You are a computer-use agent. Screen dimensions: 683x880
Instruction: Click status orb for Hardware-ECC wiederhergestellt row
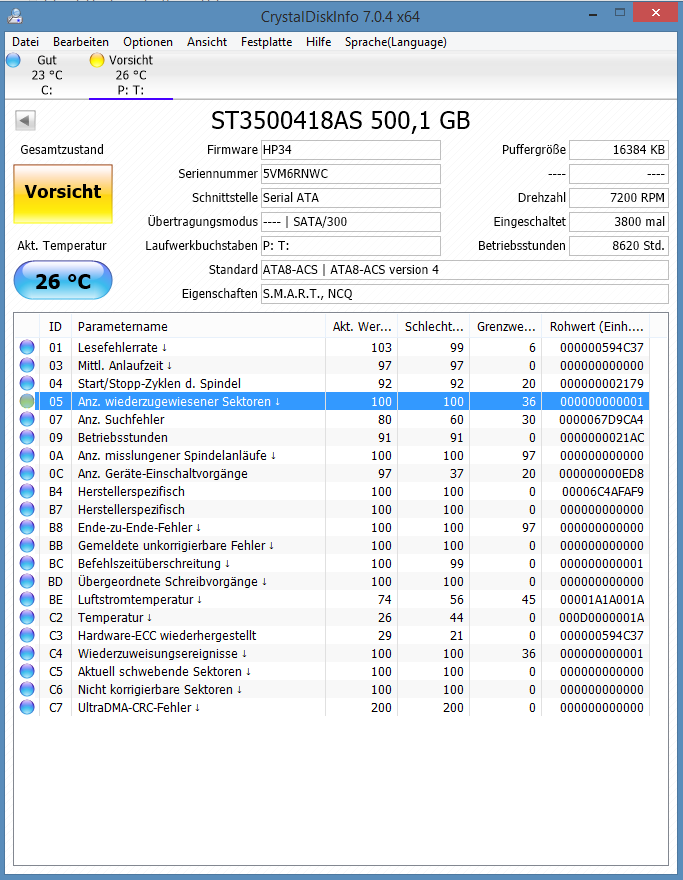click(27, 635)
